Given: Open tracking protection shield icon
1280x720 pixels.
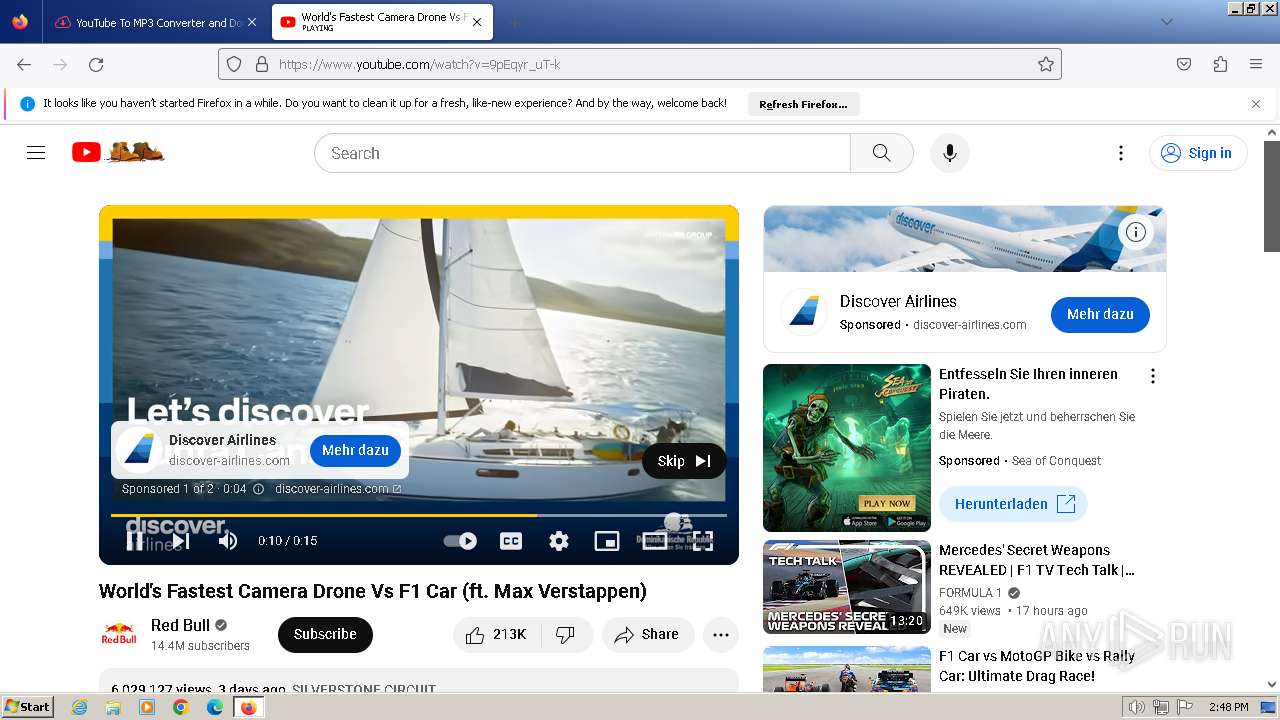Looking at the screenshot, I should pos(234,64).
